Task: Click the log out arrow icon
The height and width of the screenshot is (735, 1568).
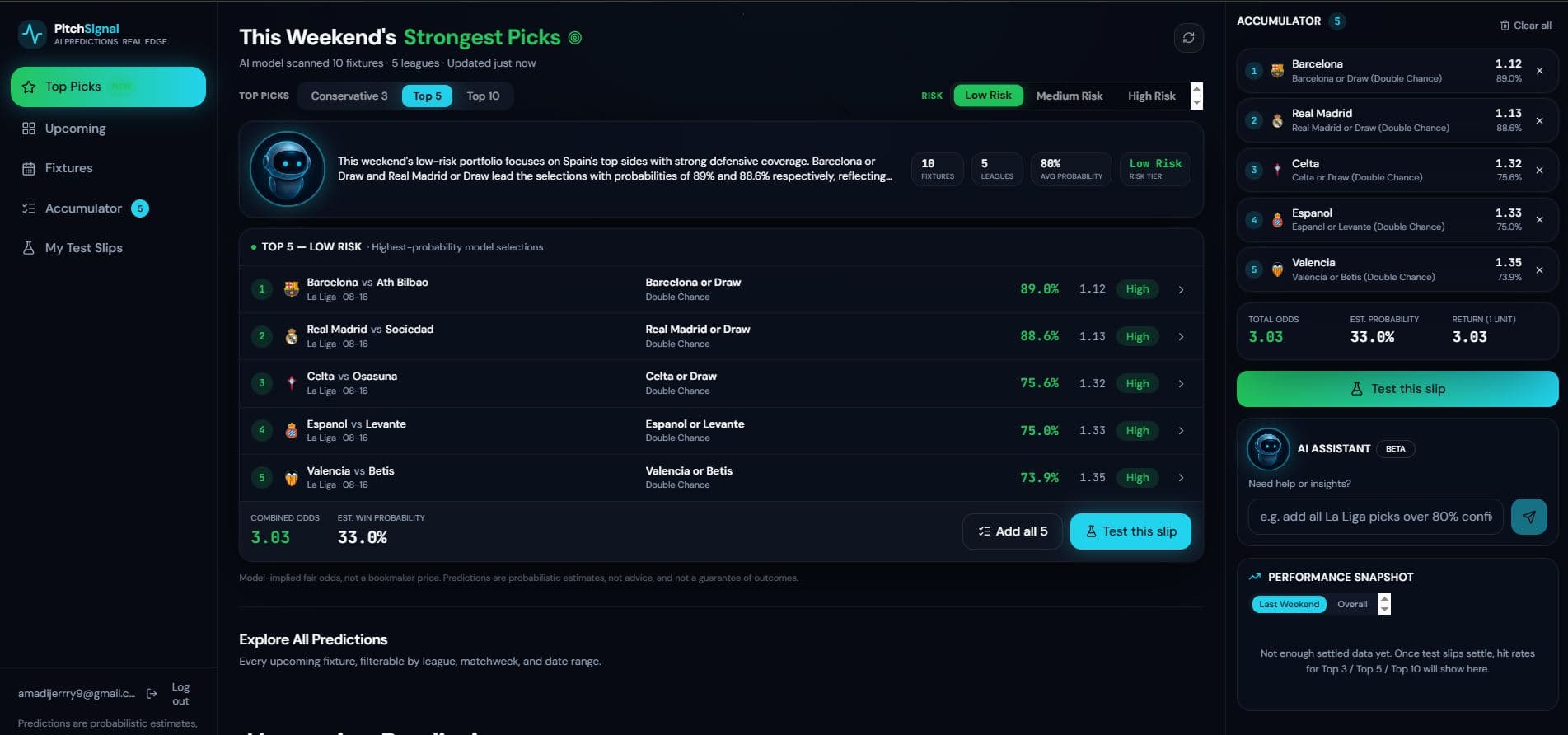Action: coord(152,694)
